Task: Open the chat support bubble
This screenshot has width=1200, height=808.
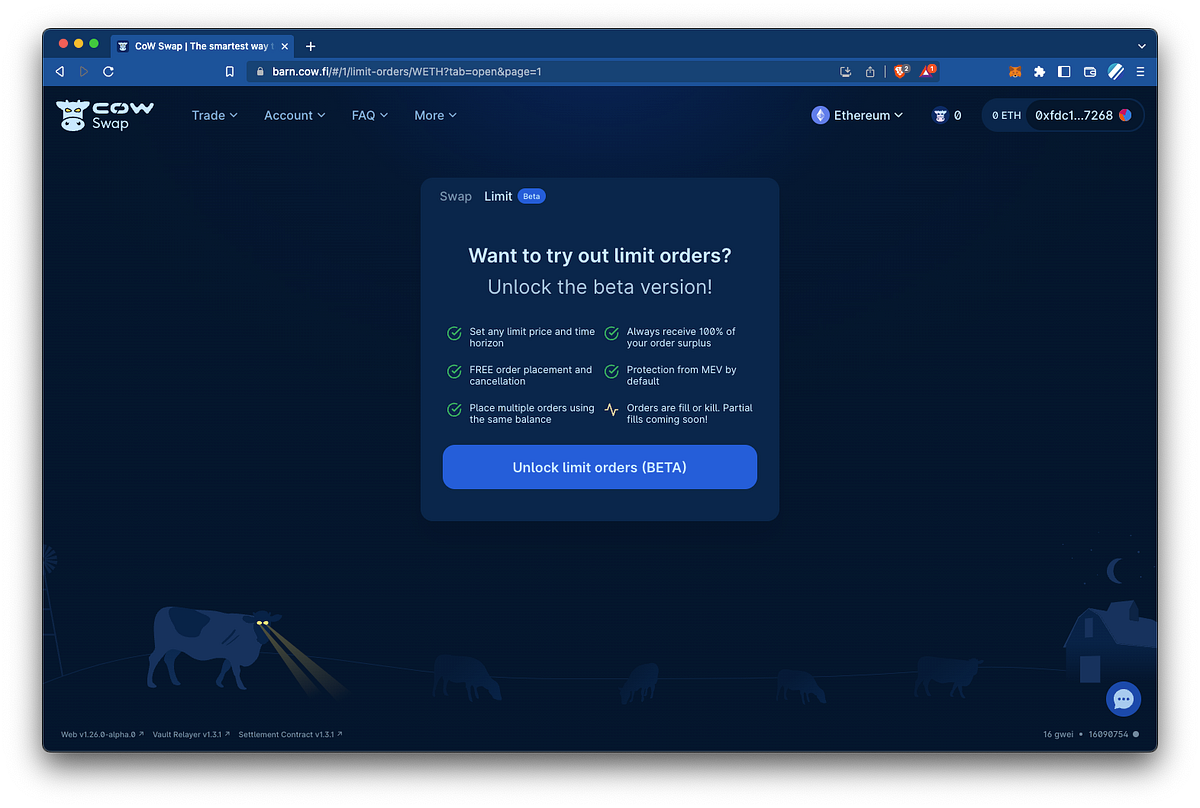Action: [1123, 699]
